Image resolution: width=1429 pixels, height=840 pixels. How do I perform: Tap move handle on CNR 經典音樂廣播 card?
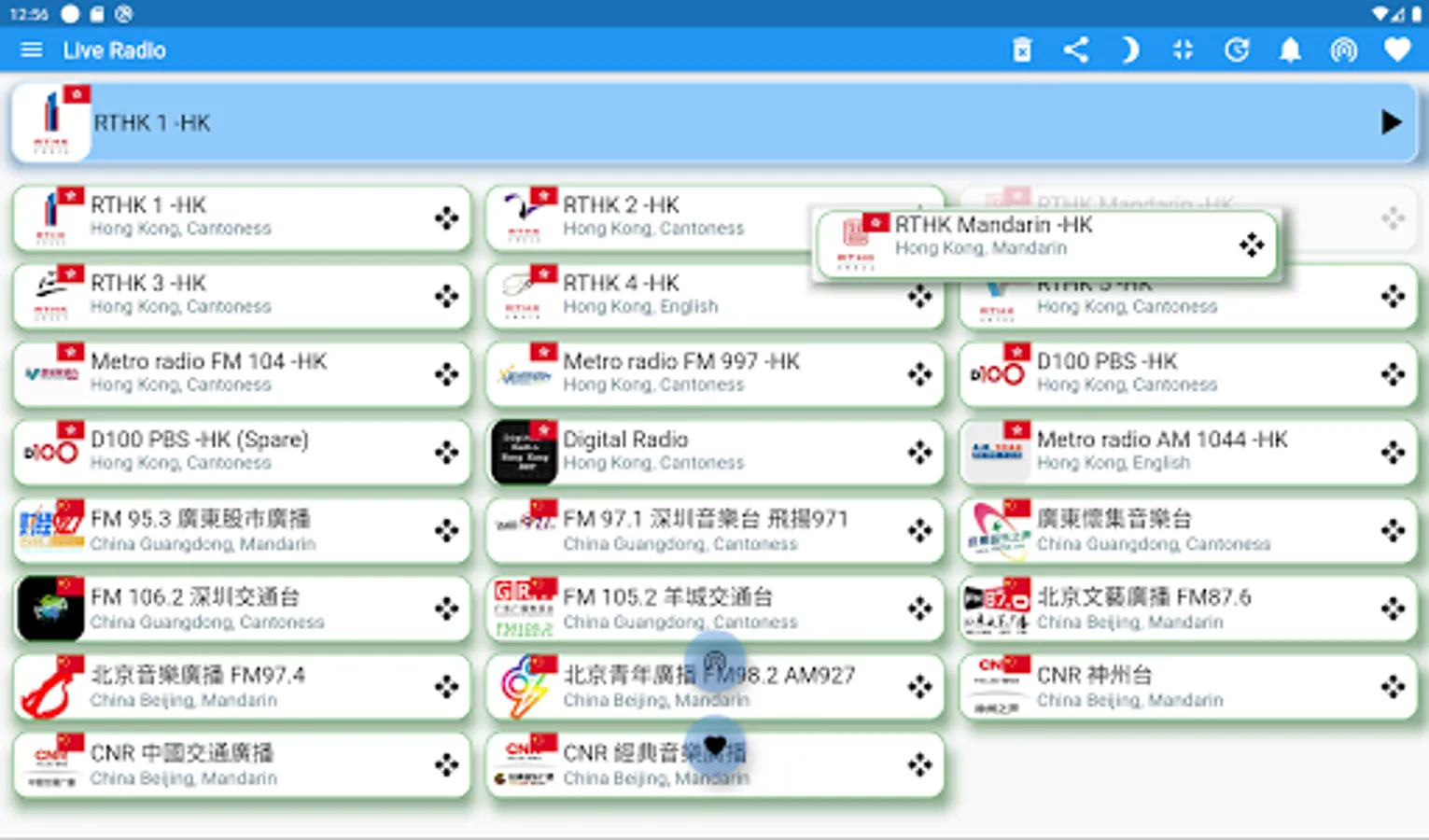[919, 765]
